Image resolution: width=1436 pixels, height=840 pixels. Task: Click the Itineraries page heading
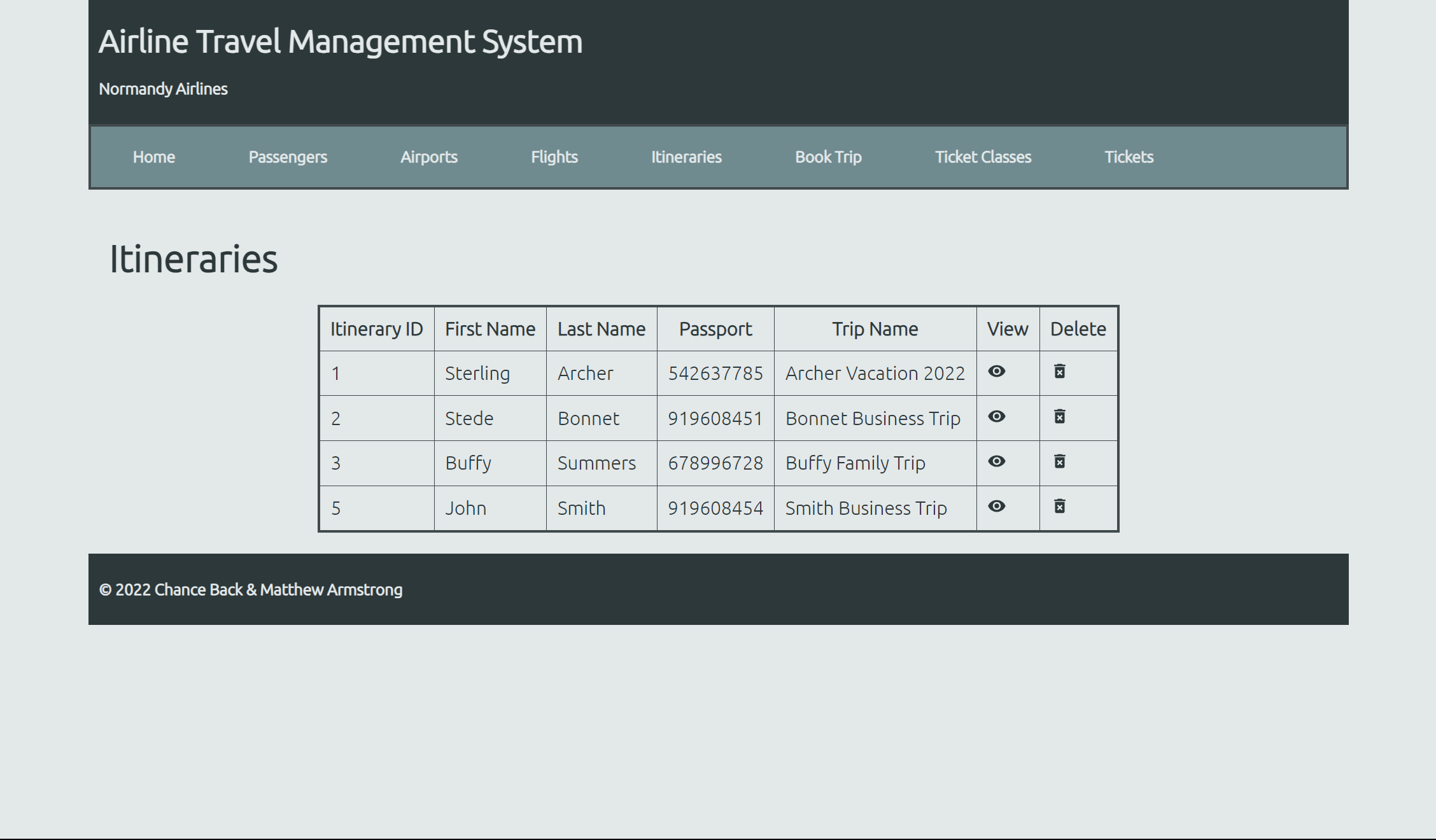[x=194, y=259]
